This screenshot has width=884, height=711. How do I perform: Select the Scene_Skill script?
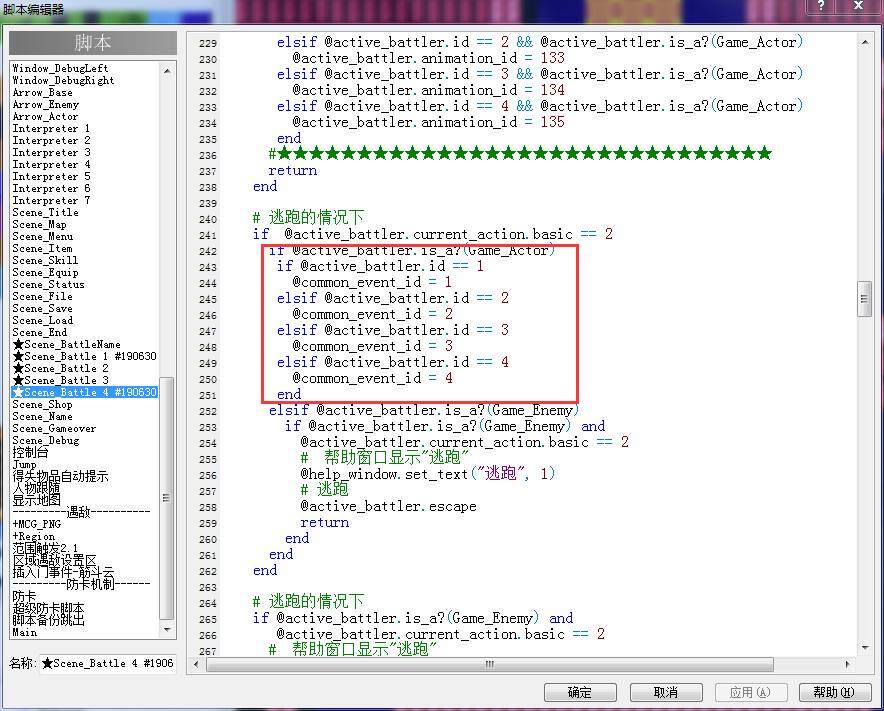(x=46, y=260)
